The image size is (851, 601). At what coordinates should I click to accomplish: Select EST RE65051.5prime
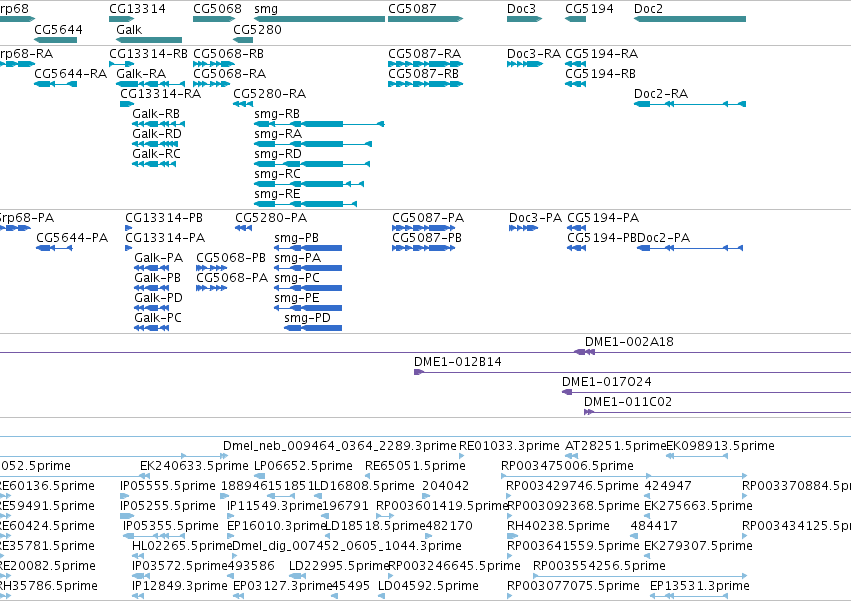pyautogui.click(x=367, y=476)
